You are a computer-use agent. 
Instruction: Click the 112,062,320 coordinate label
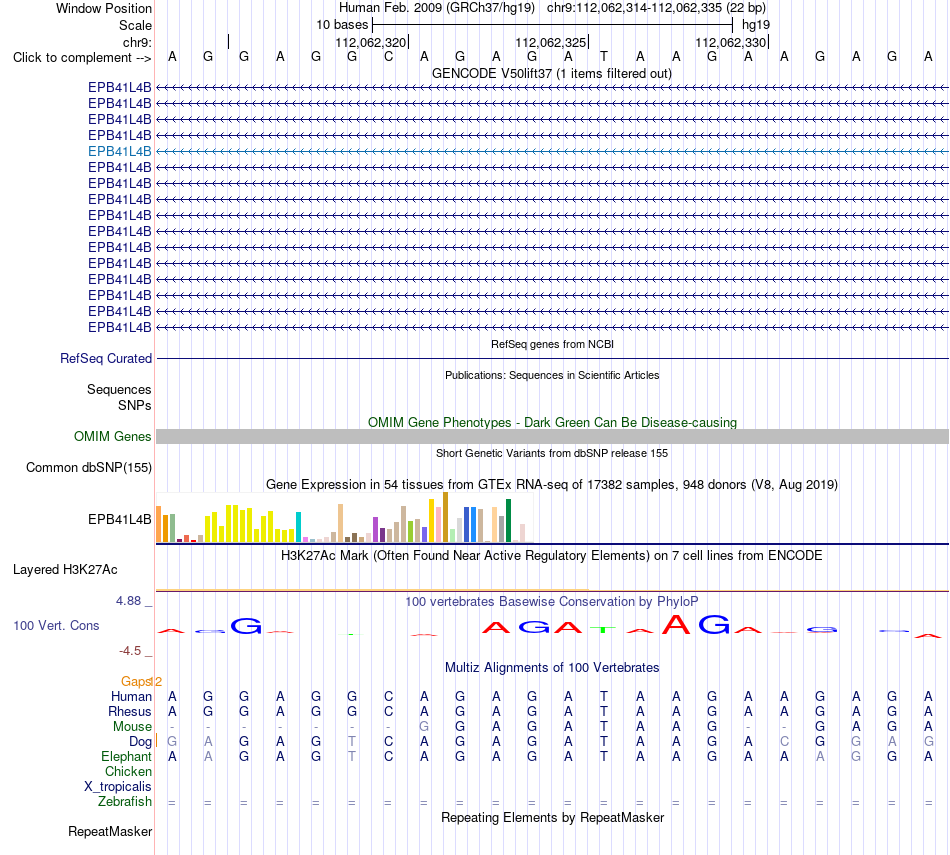[x=370, y=42]
